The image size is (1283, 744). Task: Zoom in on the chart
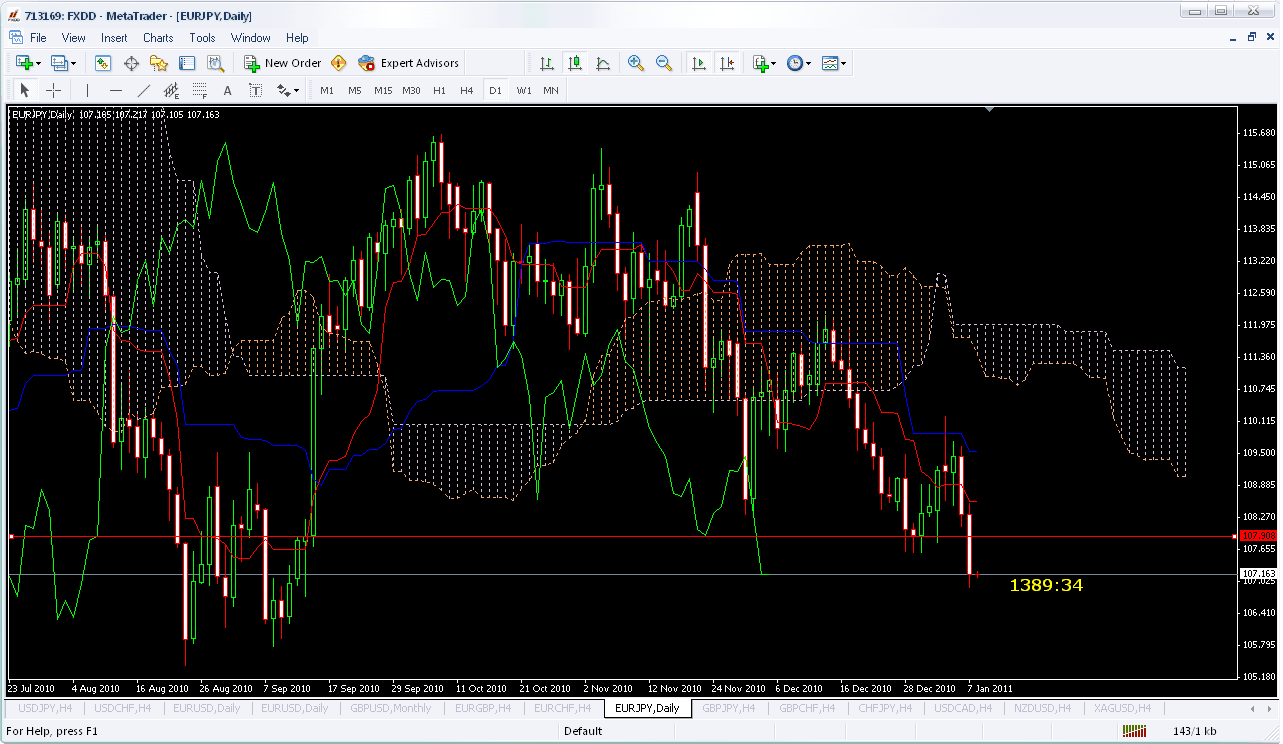point(636,63)
